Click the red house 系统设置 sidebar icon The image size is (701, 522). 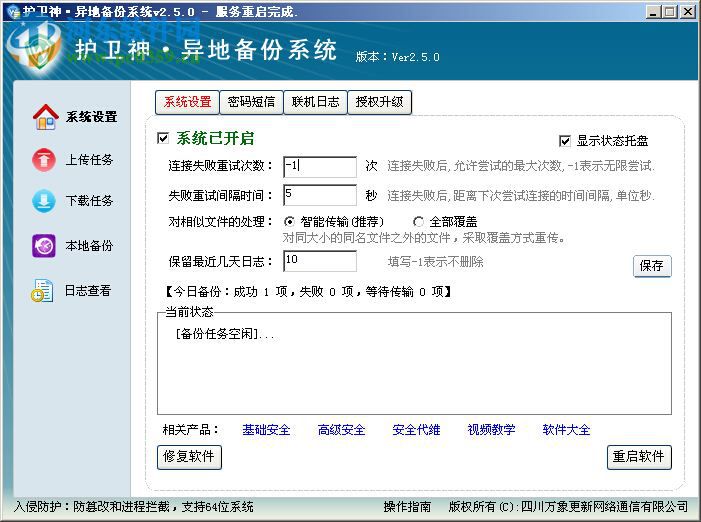point(46,117)
